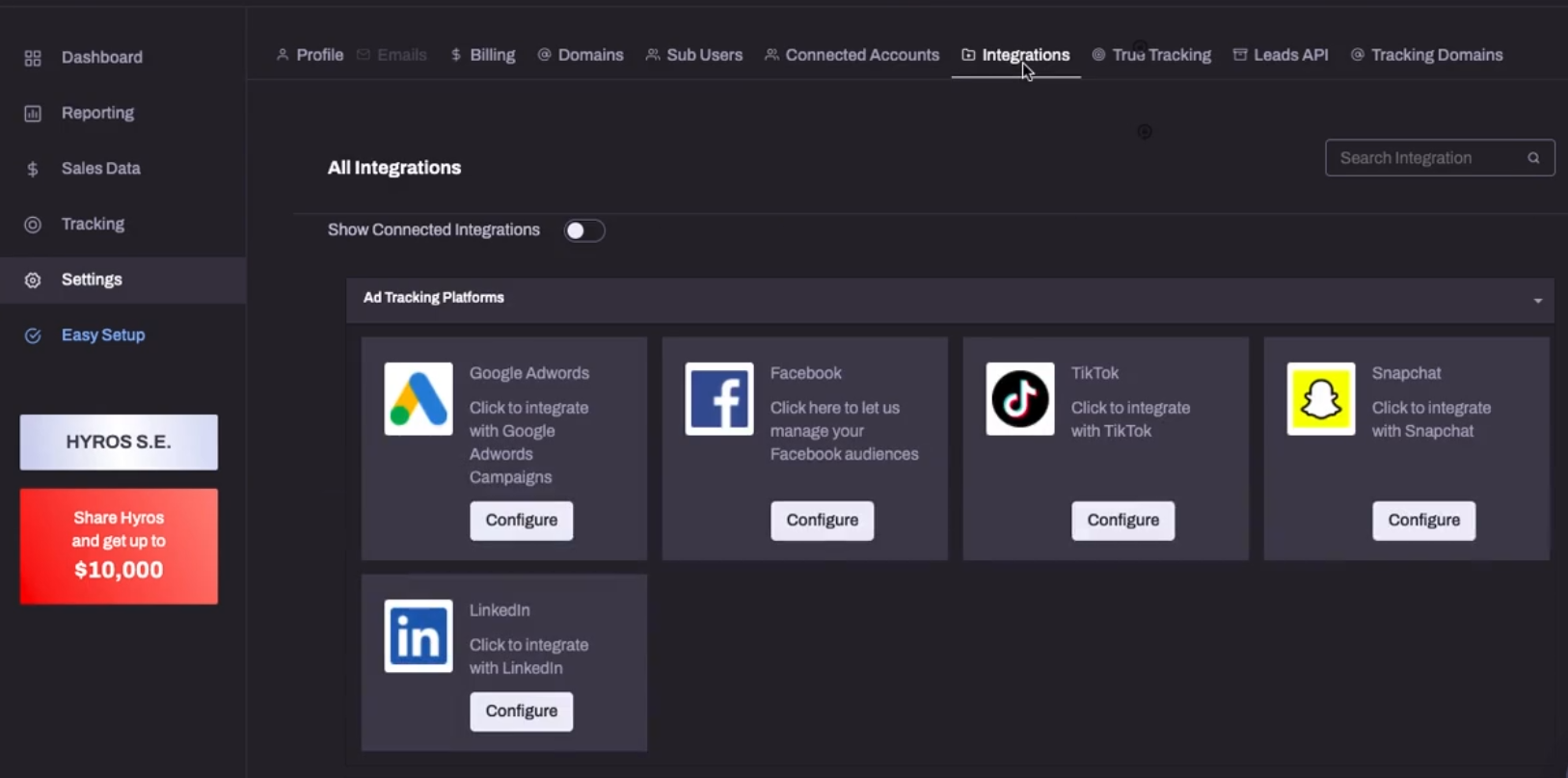Viewport: 1568px width, 778px height.
Task: Click 'Click to integrate with TikTok' text
Action: pos(1130,419)
